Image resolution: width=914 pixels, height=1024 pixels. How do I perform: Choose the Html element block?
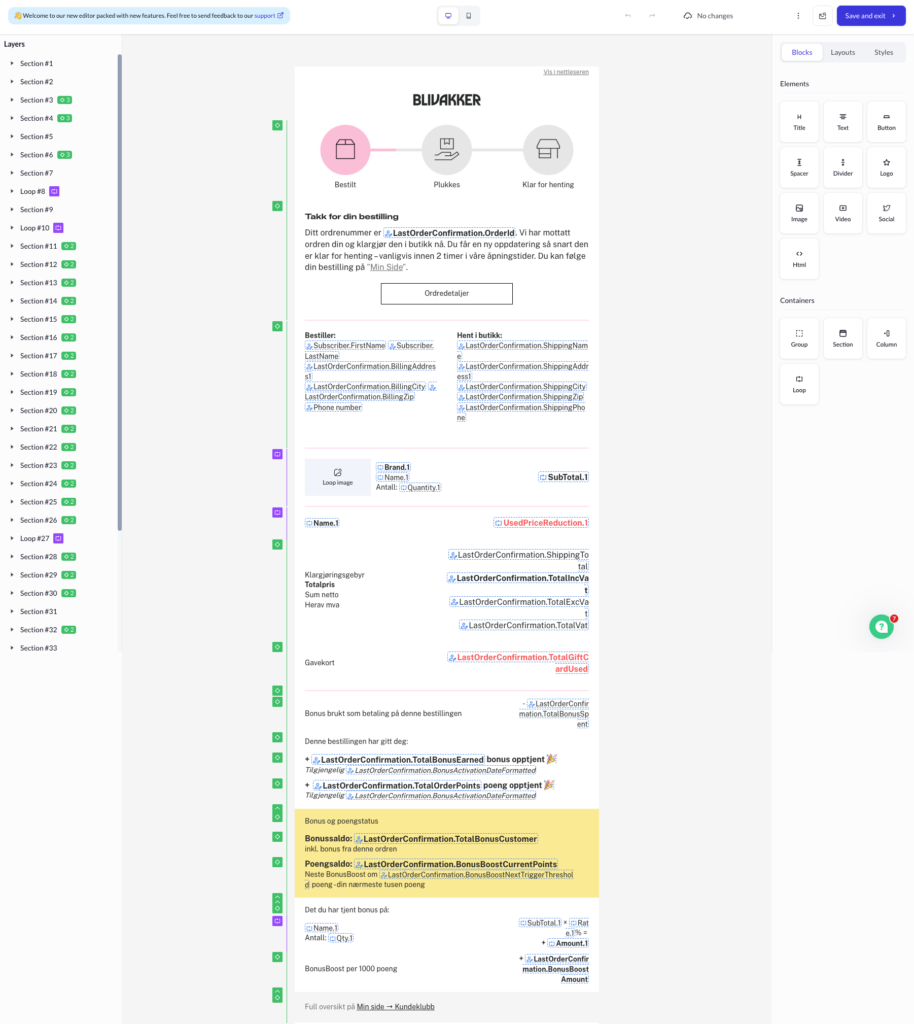(x=799, y=259)
